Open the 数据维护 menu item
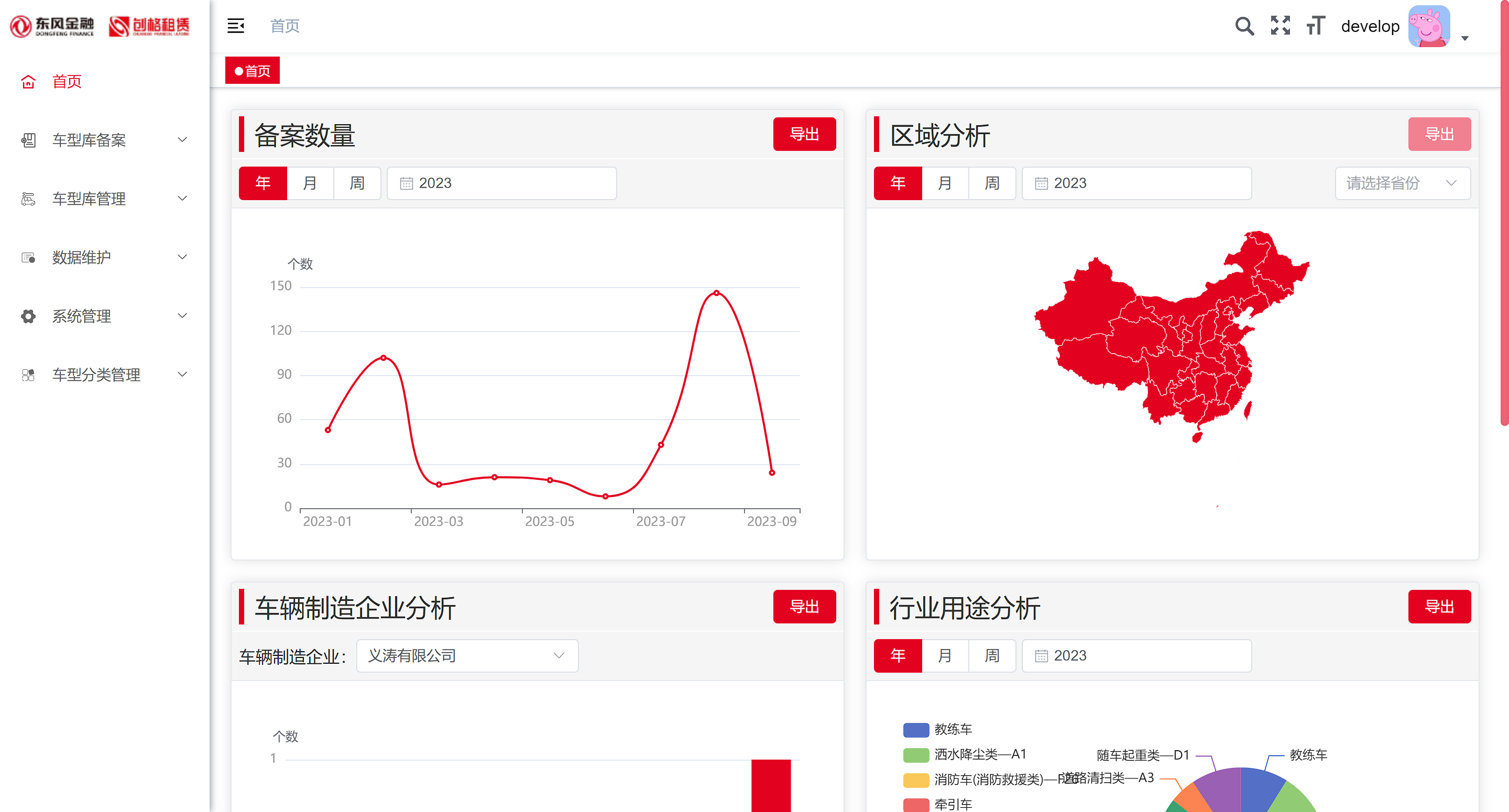 coord(105,257)
